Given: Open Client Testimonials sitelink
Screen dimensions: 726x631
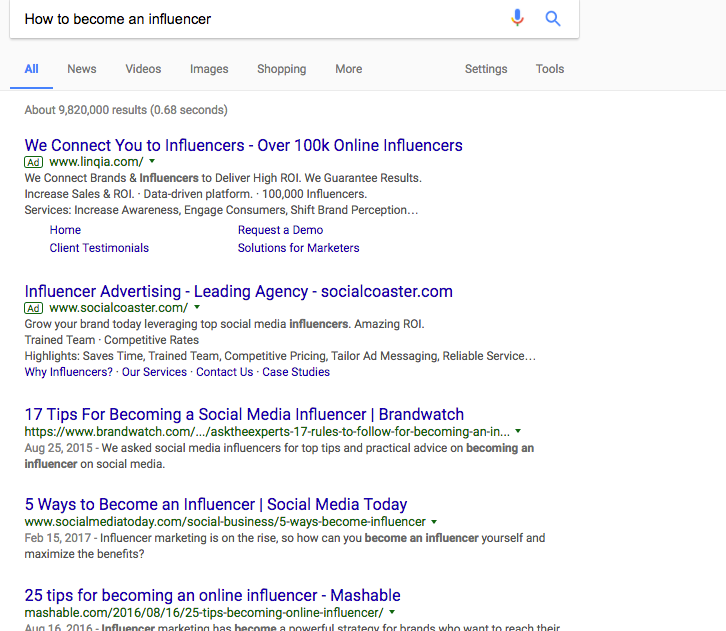Looking at the screenshot, I should point(99,248).
